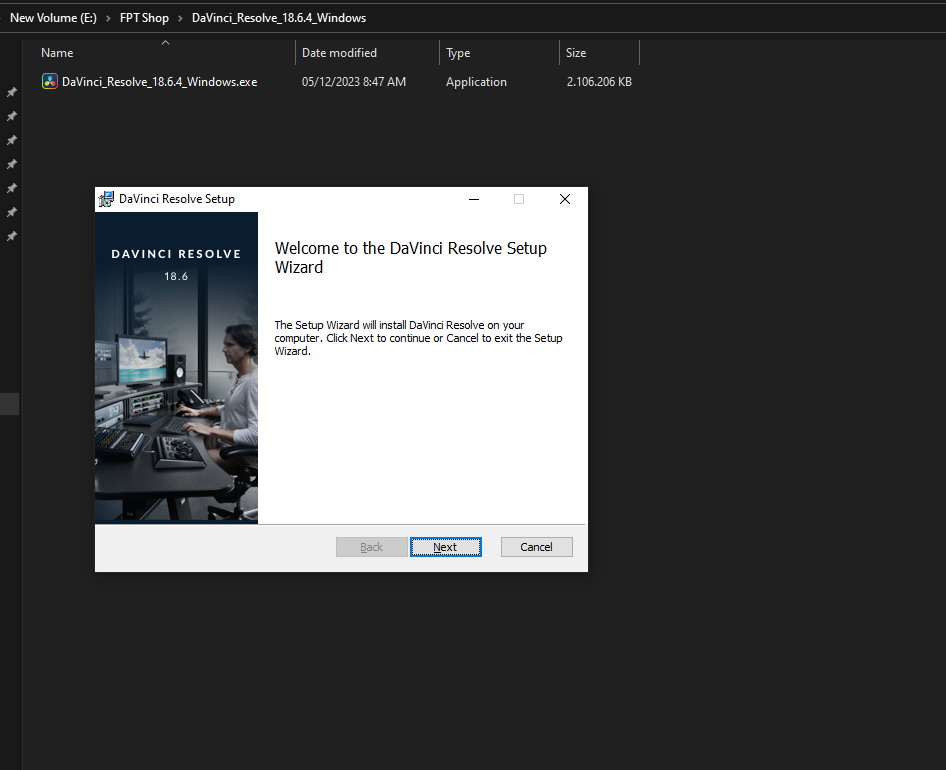Click the sort arrow above the Name column
This screenshot has height=770, width=946.
point(165,42)
